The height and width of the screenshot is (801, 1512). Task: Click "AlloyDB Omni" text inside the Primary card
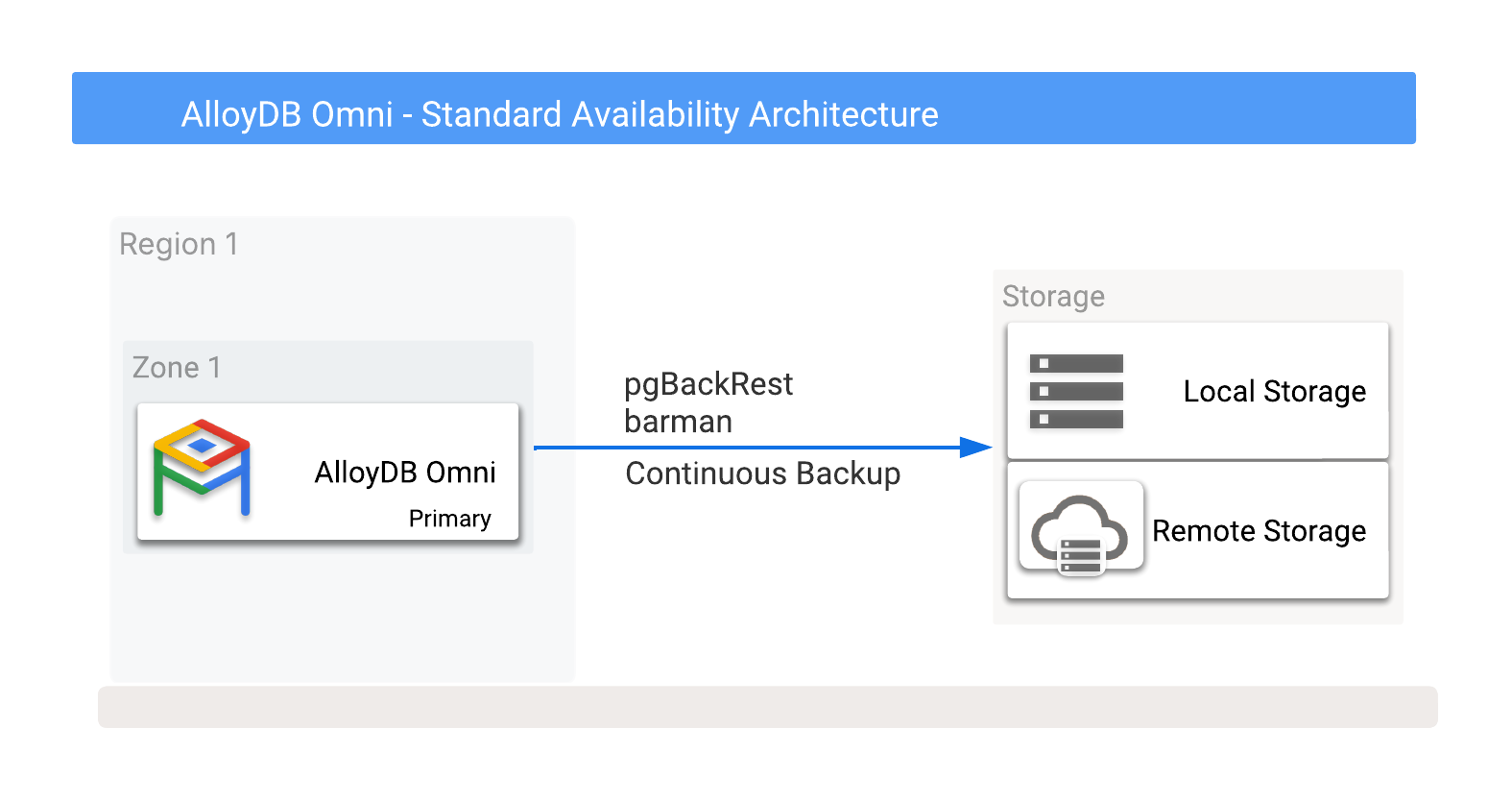pyautogui.click(x=405, y=473)
